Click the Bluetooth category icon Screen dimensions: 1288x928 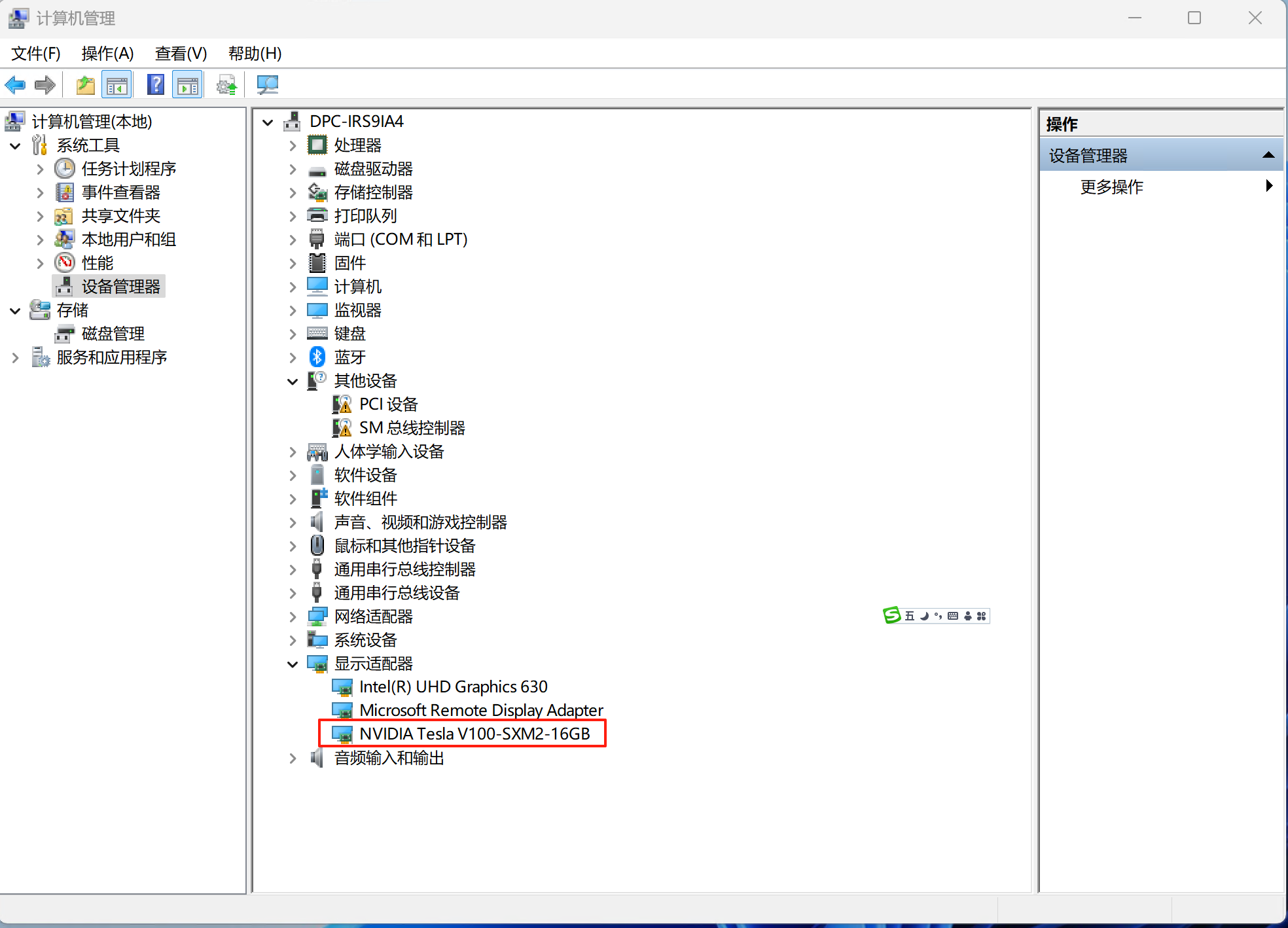click(x=317, y=357)
